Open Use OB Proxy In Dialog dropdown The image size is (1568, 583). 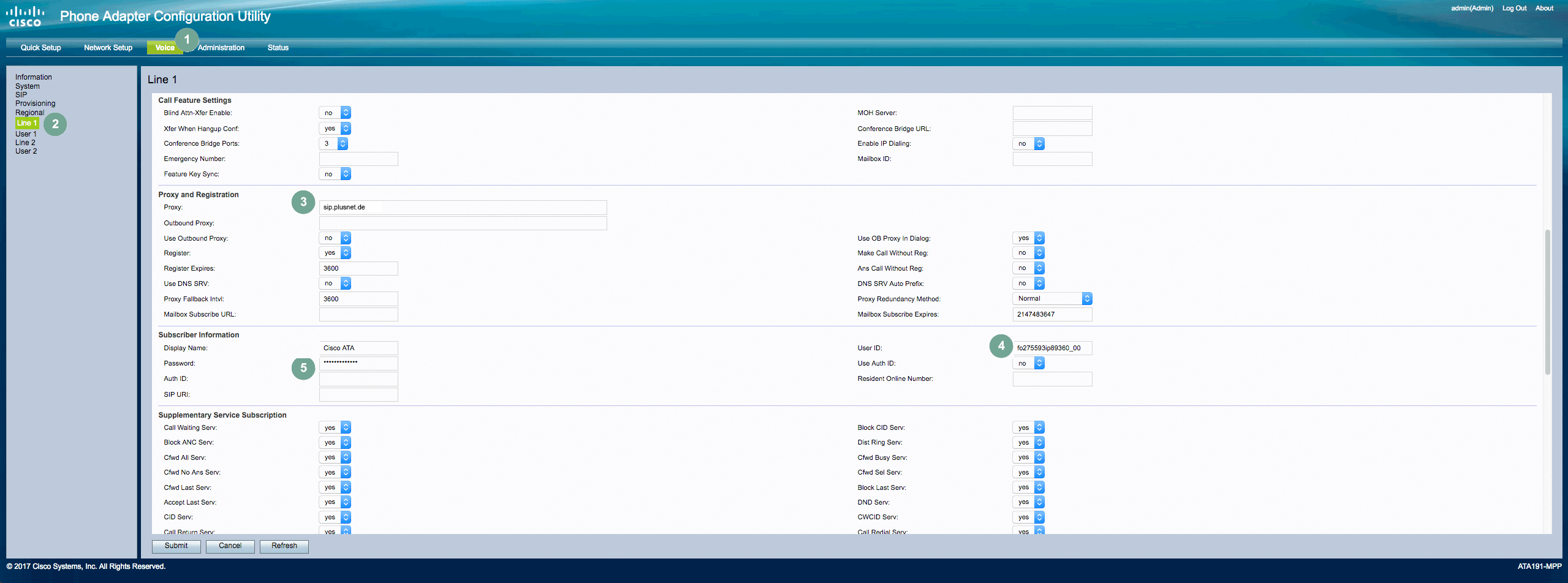point(1029,238)
